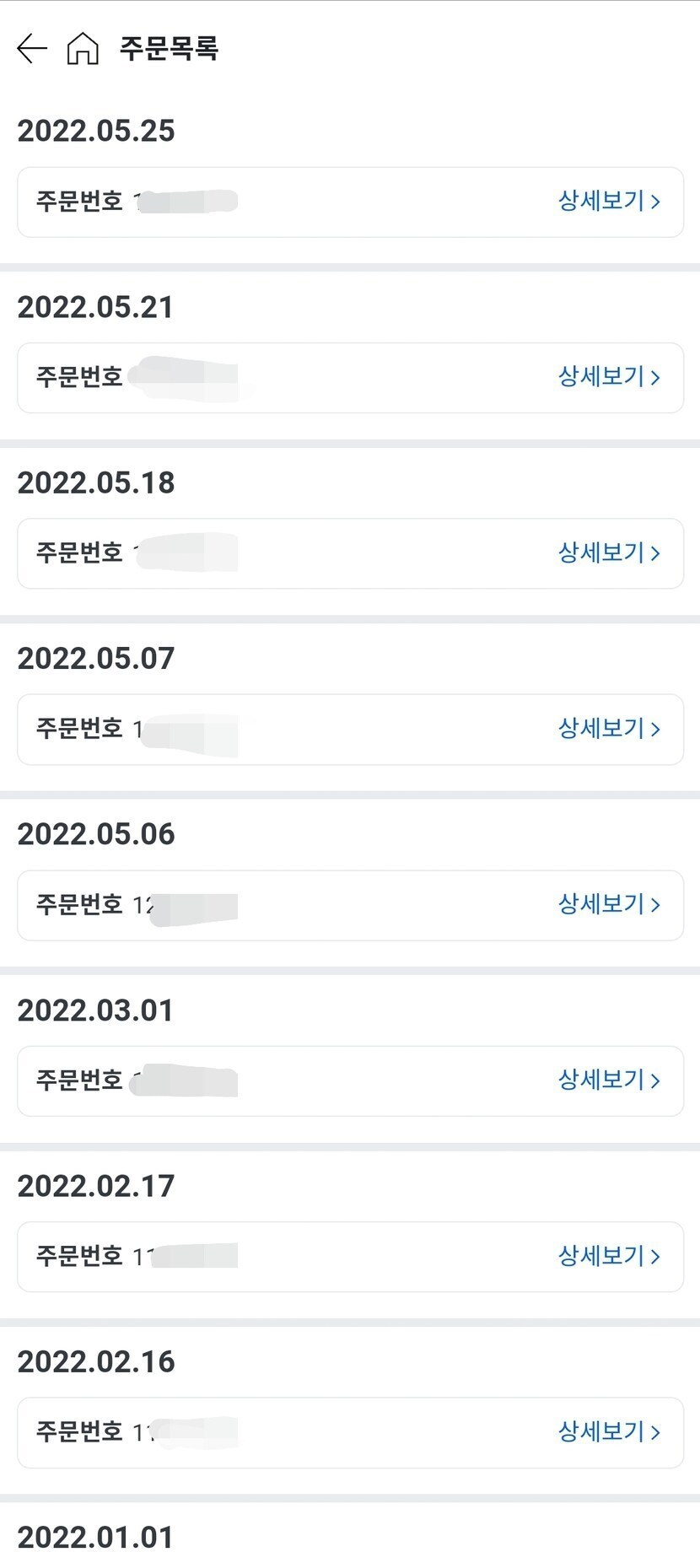Click the 주문목록 page title
The width and height of the screenshot is (700, 1568).
point(169,49)
